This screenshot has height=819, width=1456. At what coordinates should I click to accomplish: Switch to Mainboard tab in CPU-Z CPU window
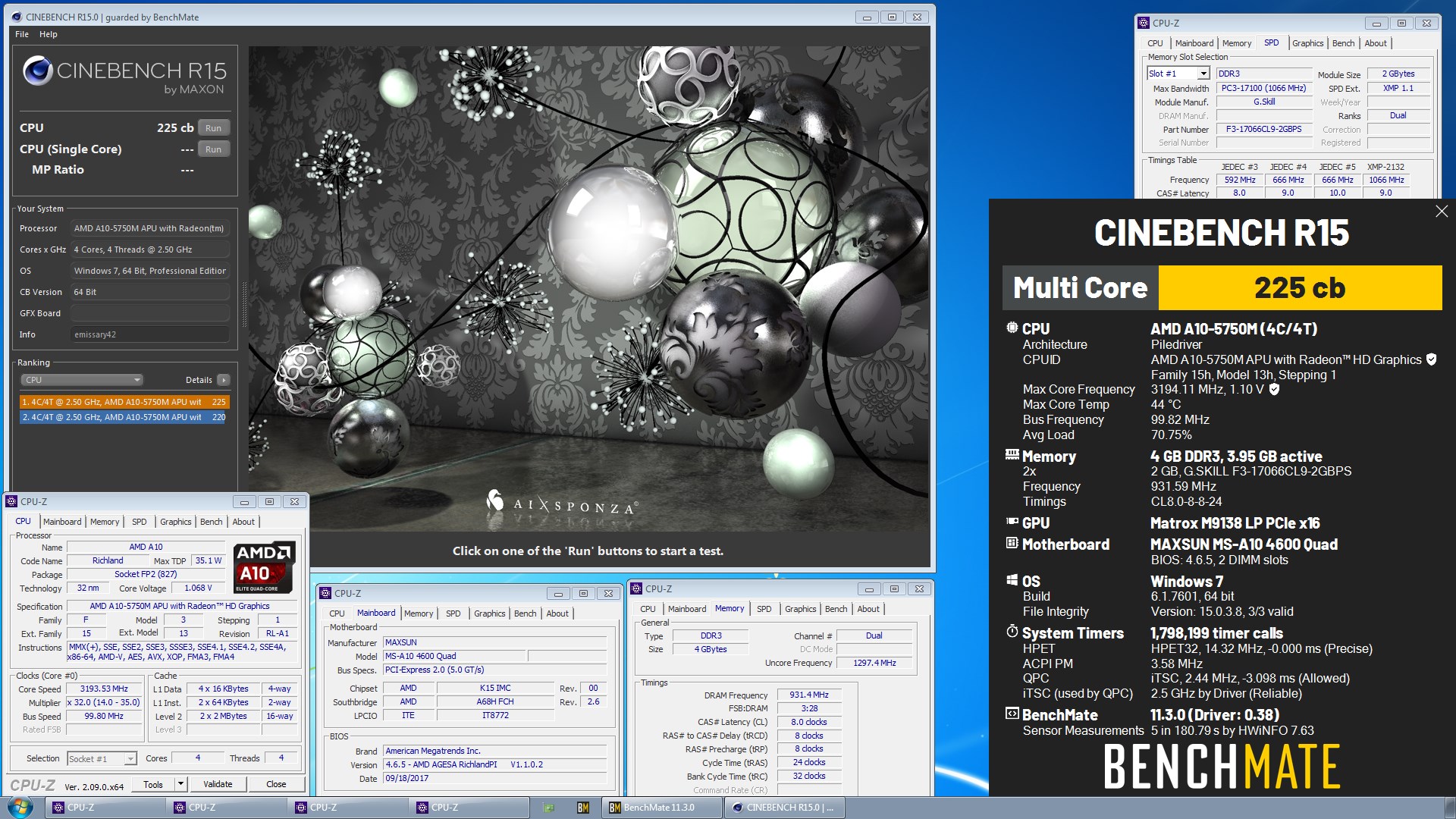(62, 522)
